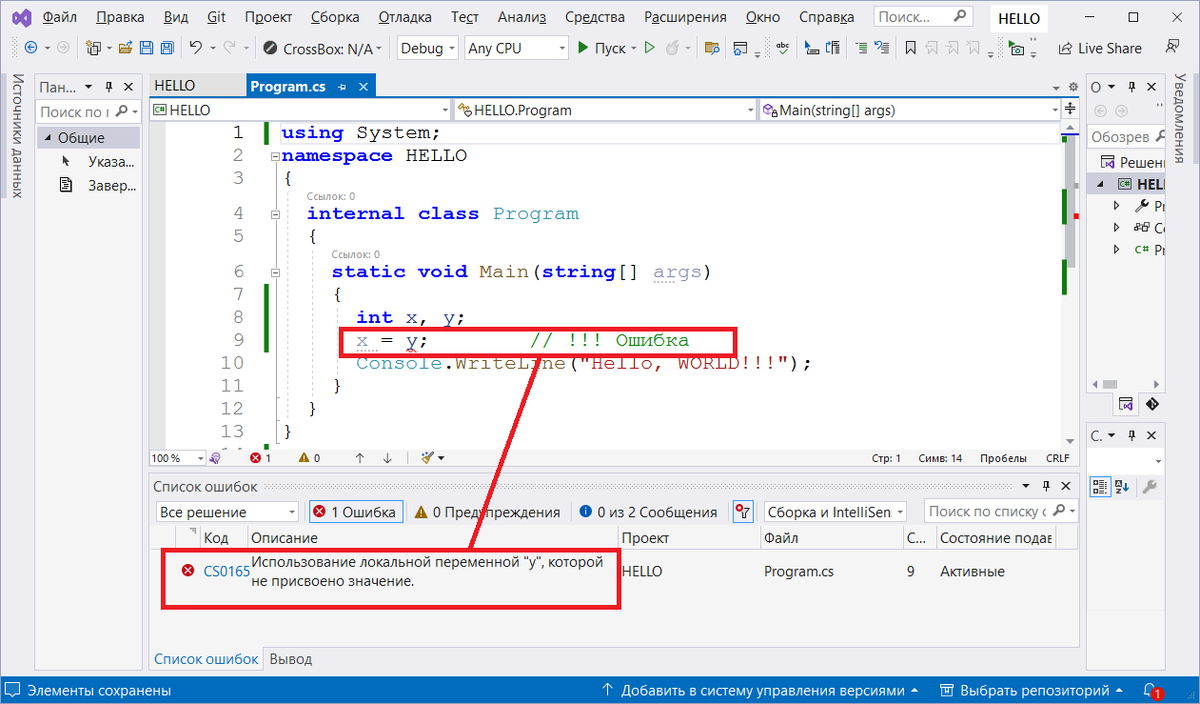Close the Program.cs tab
Viewport: 1200px width, 704px height.
click(362, 87)
